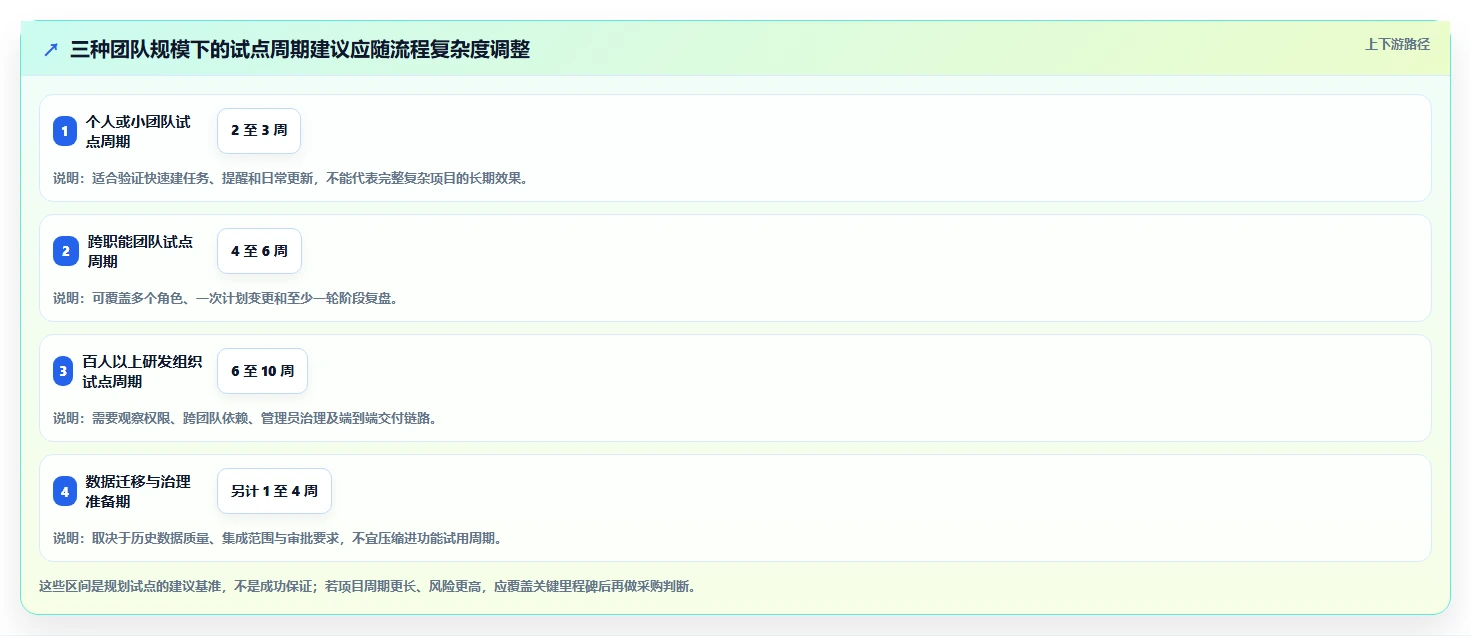Select the number 2 step badge
The height and width of the screenshot is (636, 1471).
65,251
